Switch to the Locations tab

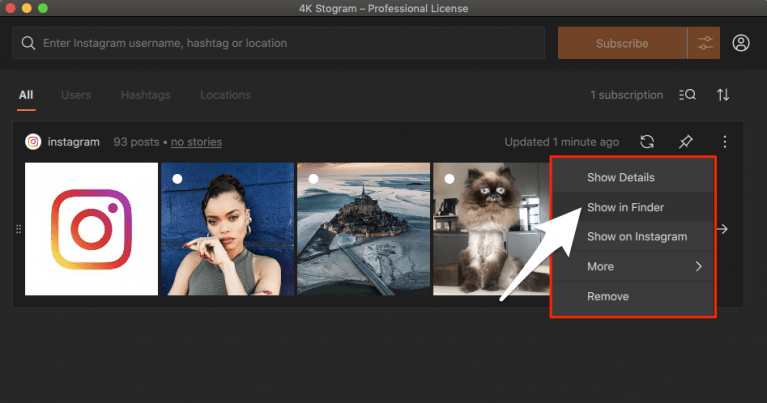tap(225, 95)
